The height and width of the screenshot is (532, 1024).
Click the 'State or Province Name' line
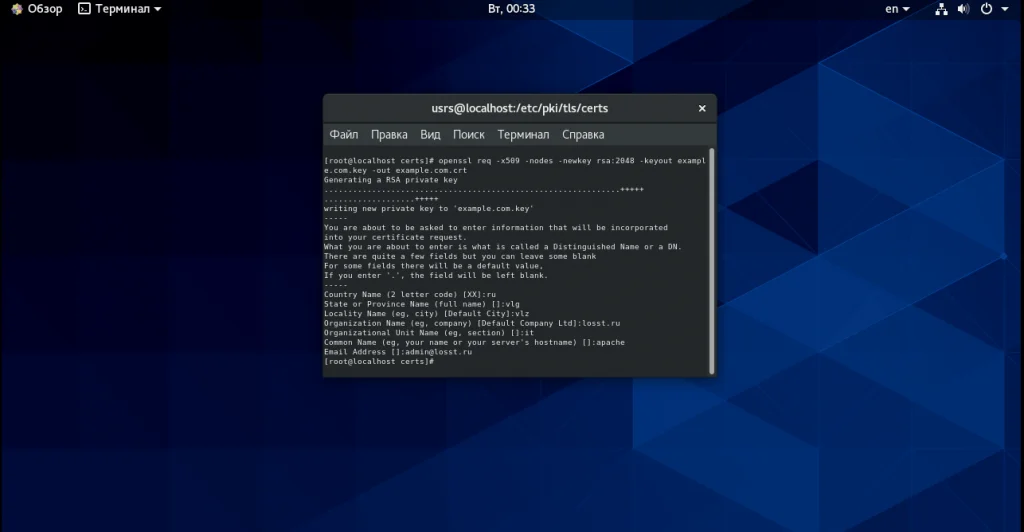pos(422,304)
